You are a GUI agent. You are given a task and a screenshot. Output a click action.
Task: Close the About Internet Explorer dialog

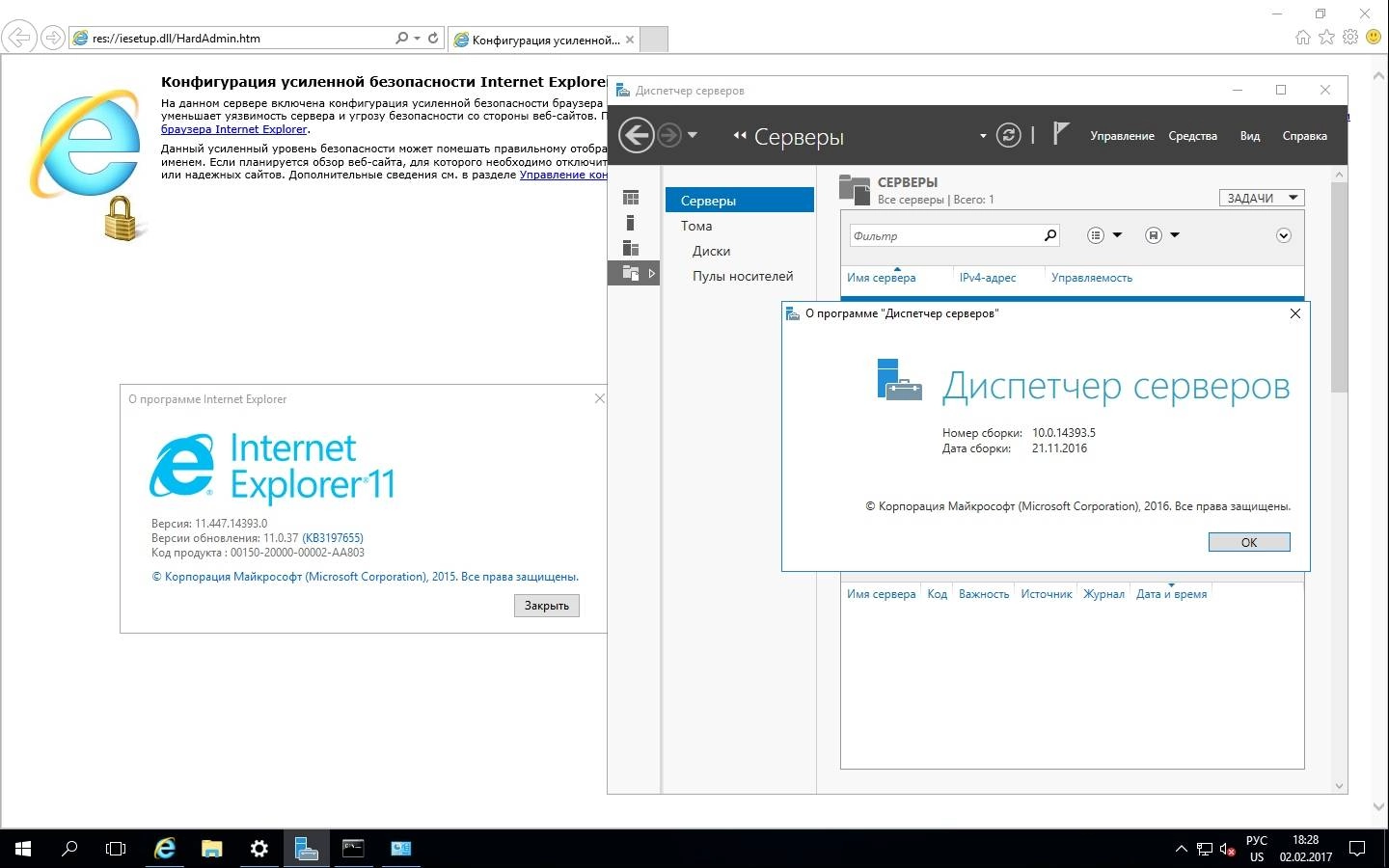tap(599, 398)
